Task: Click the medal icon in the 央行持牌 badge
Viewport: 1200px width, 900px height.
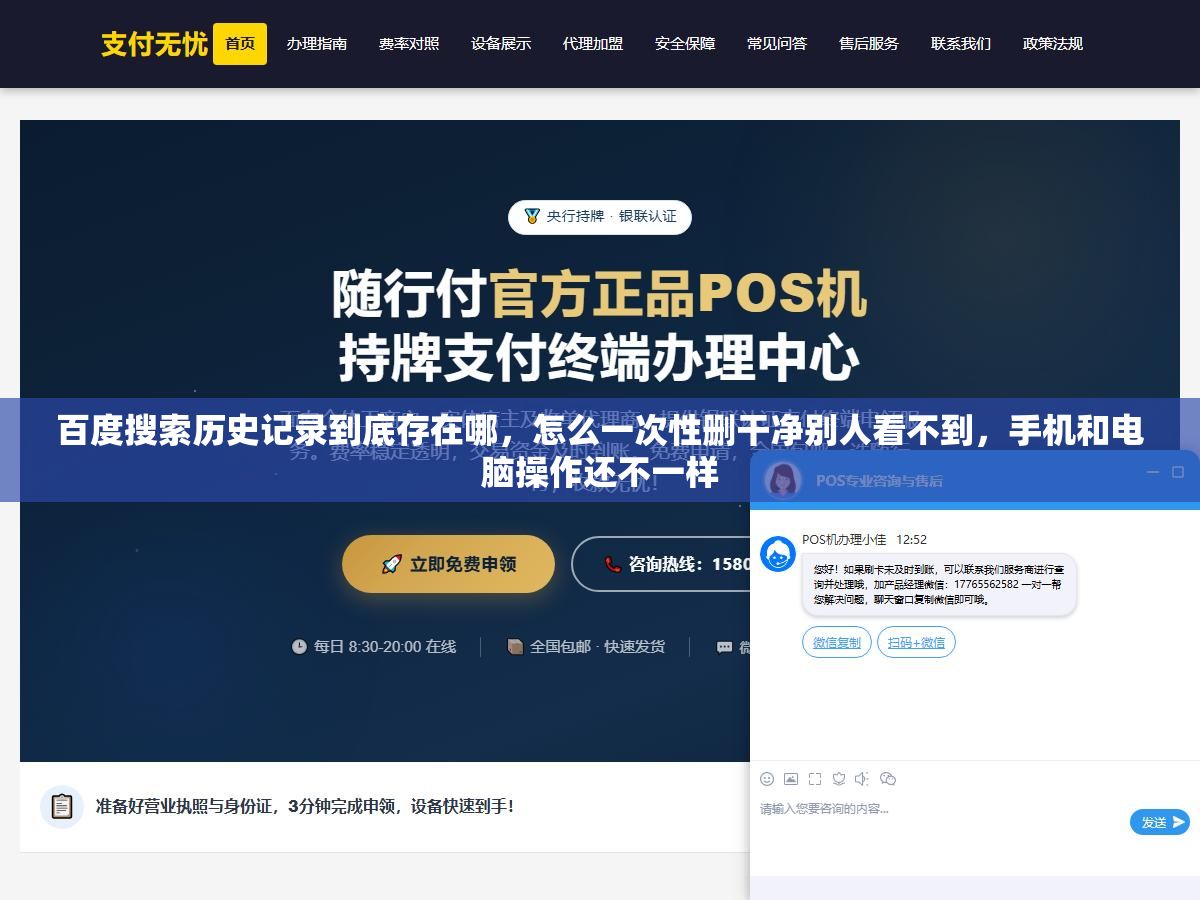Action: pyautogui.click(x=531, y=216)
